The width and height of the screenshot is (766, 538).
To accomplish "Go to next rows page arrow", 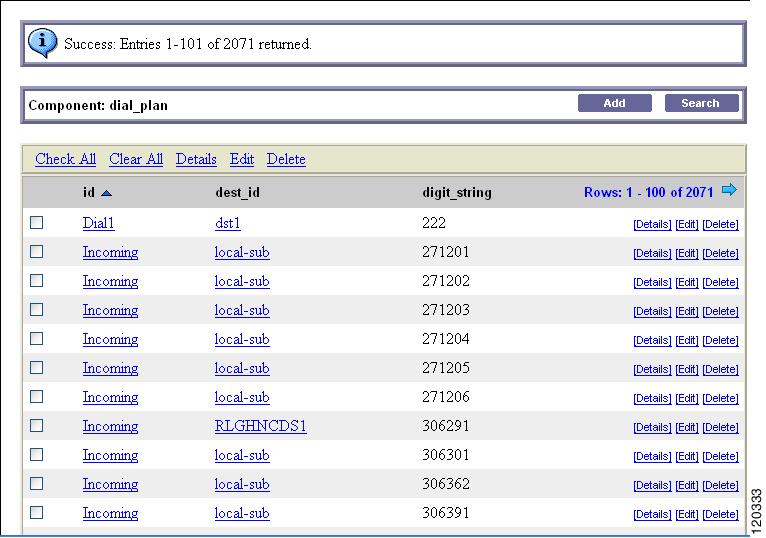I will (729, 190).
